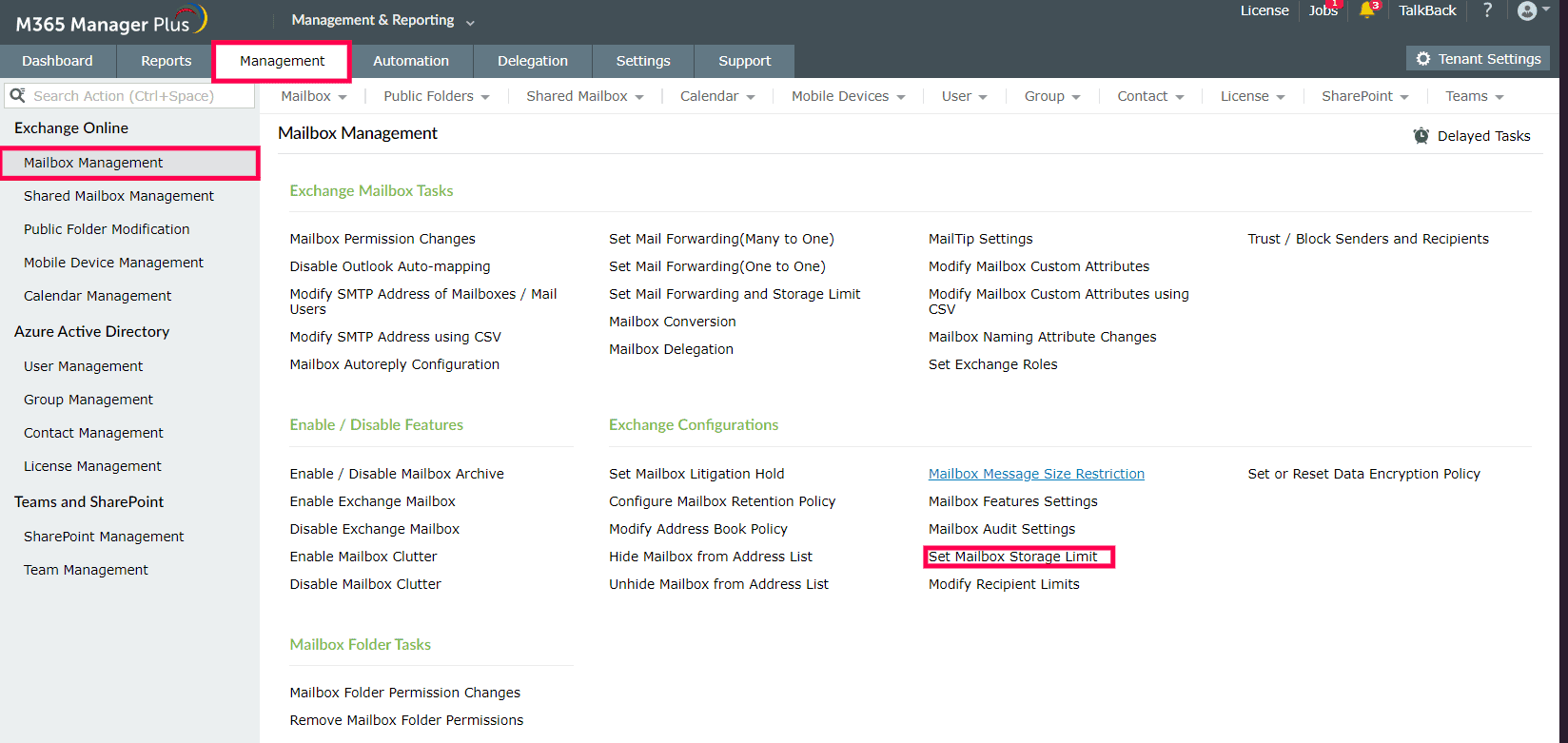Expand the Mobile Devices dropdown
Screen dimensions: 1568x743
[x=849, y=96]
